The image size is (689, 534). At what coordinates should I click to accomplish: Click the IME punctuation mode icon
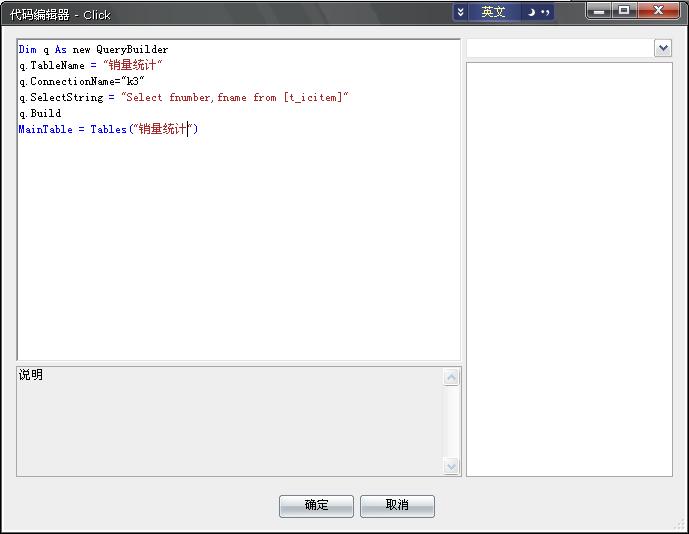(545, 12)
